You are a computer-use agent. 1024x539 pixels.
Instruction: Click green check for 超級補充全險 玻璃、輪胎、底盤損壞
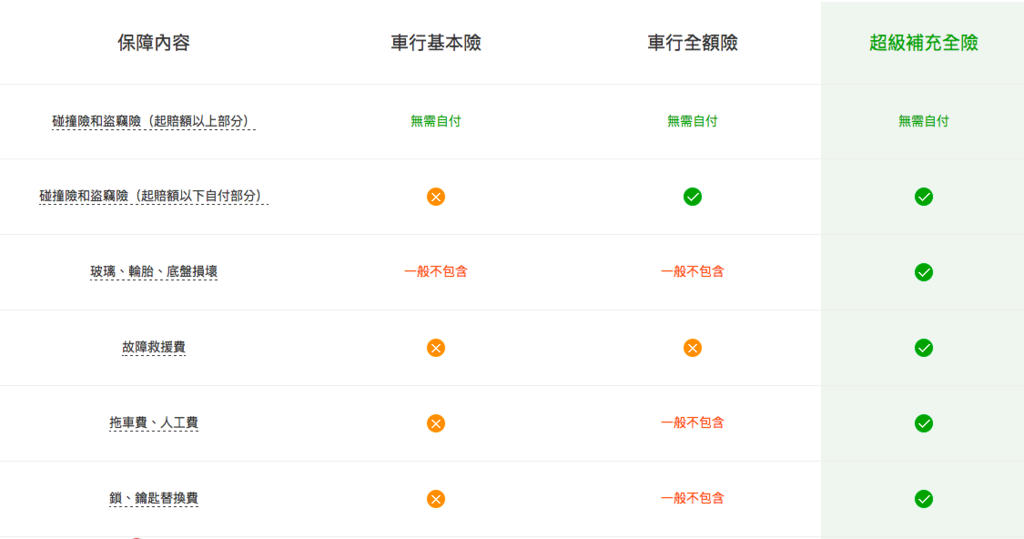click(x=923, y=272)
